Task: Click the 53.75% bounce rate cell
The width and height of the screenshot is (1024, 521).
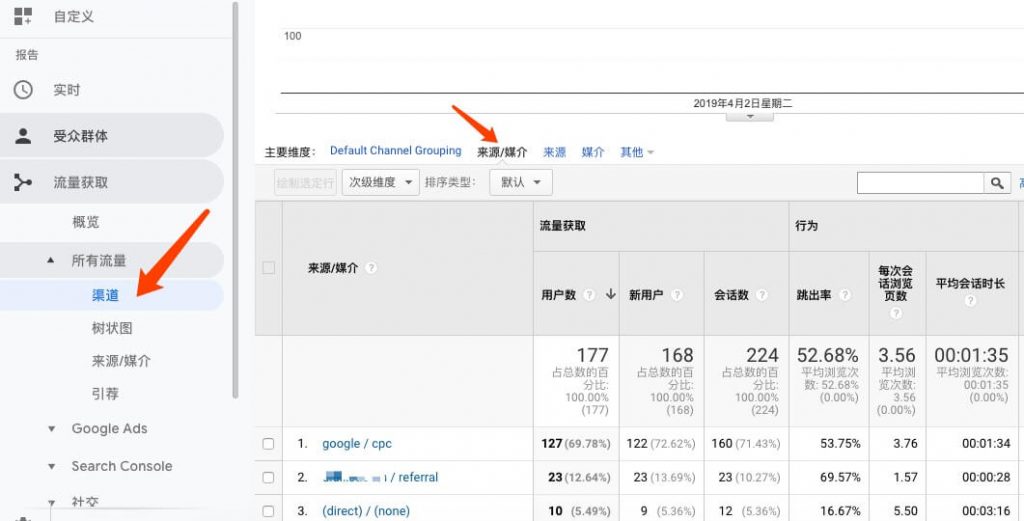Action: [x=840, y=444]
